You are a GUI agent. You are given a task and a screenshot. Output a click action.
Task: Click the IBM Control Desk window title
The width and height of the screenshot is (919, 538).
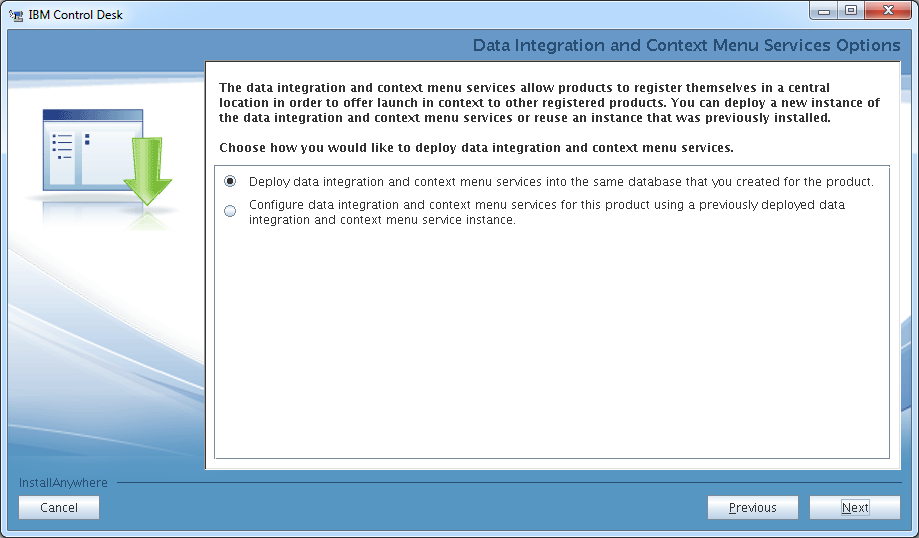[x=76, y=15]
